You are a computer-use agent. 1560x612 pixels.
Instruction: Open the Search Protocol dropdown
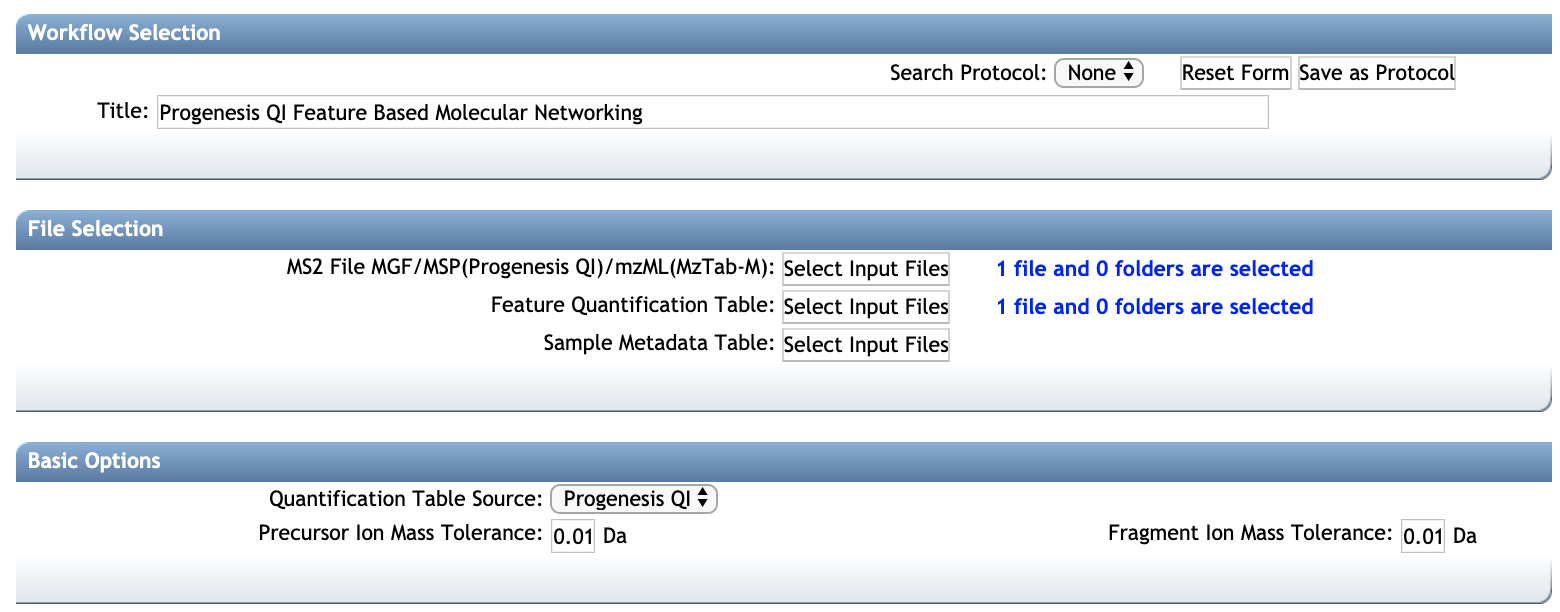[x=1099, y=73]
